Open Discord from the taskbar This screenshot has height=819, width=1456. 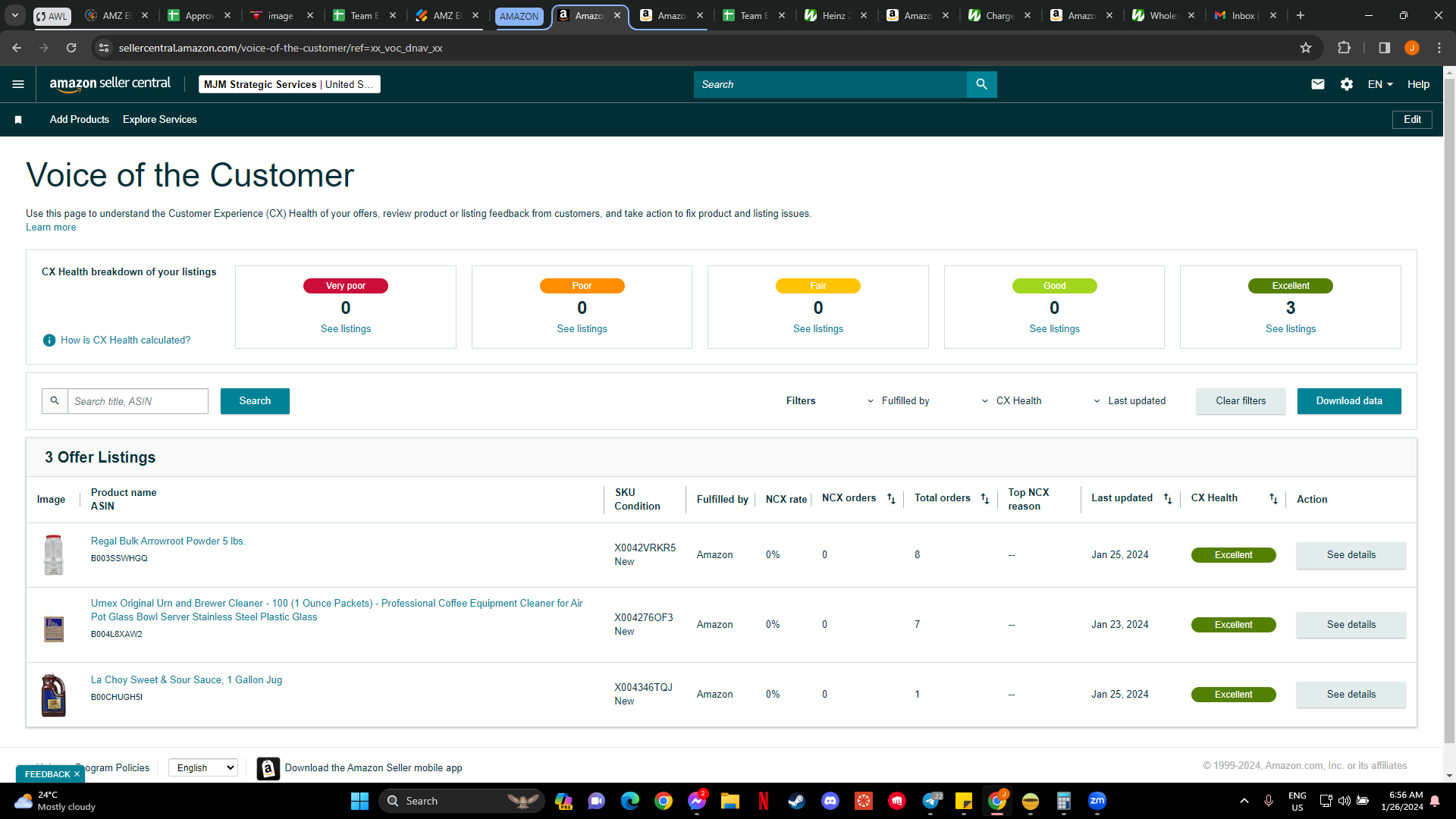[830, 801]
